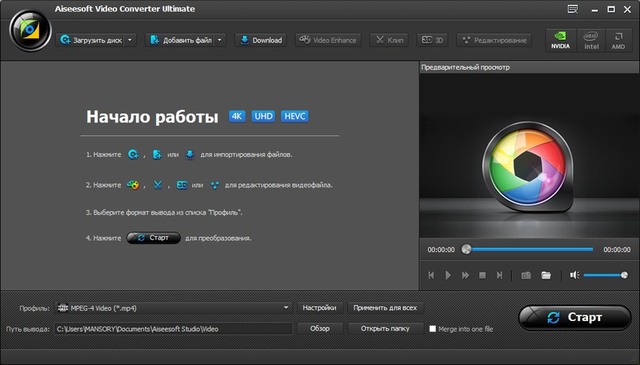Click Add File (Добавить файл) button
The image size is (640, 365).
point(180,40)
